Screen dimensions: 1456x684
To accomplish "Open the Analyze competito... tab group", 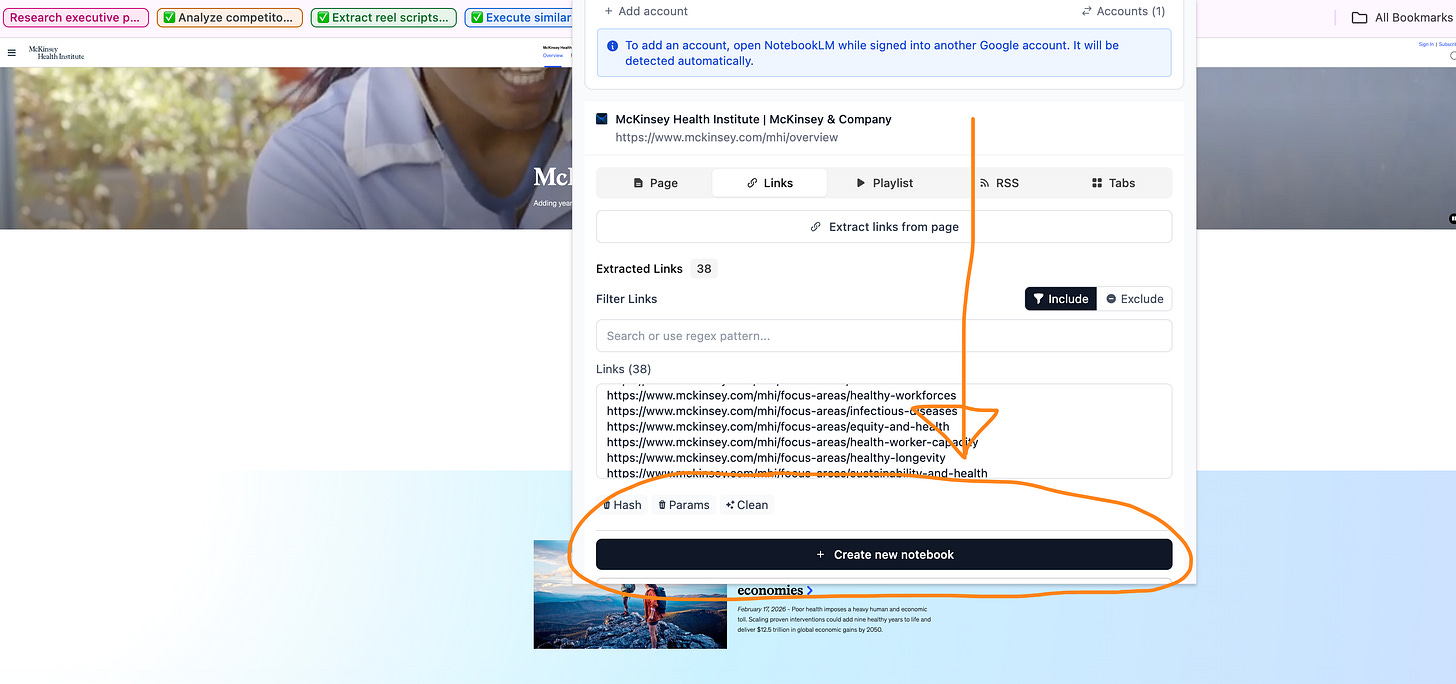I will 230,18.
